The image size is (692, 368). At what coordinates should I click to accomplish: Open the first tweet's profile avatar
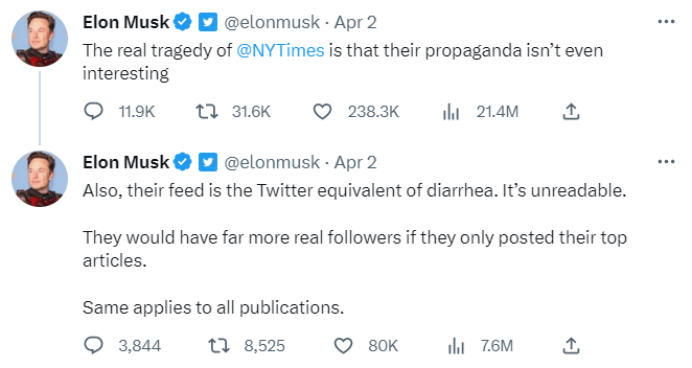pos(40,39)
